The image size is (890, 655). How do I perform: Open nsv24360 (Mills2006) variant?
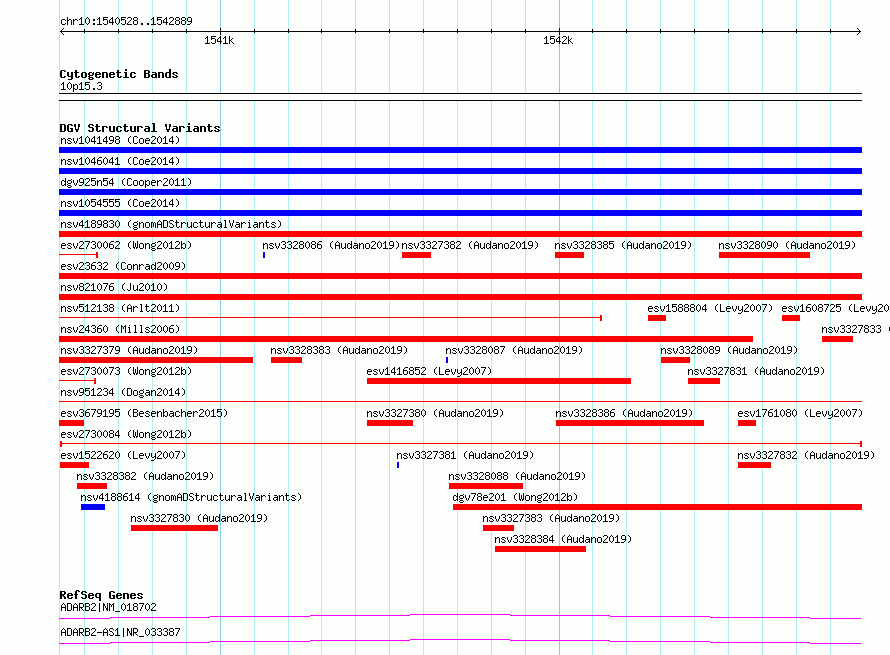(x=120, y=329)
